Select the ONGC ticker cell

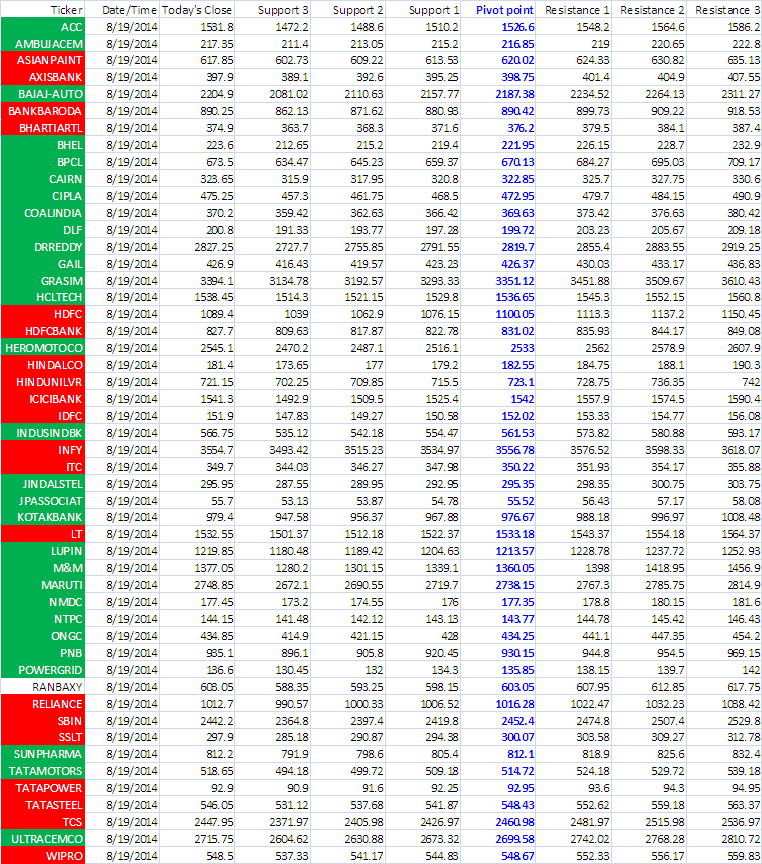point(43,636)
